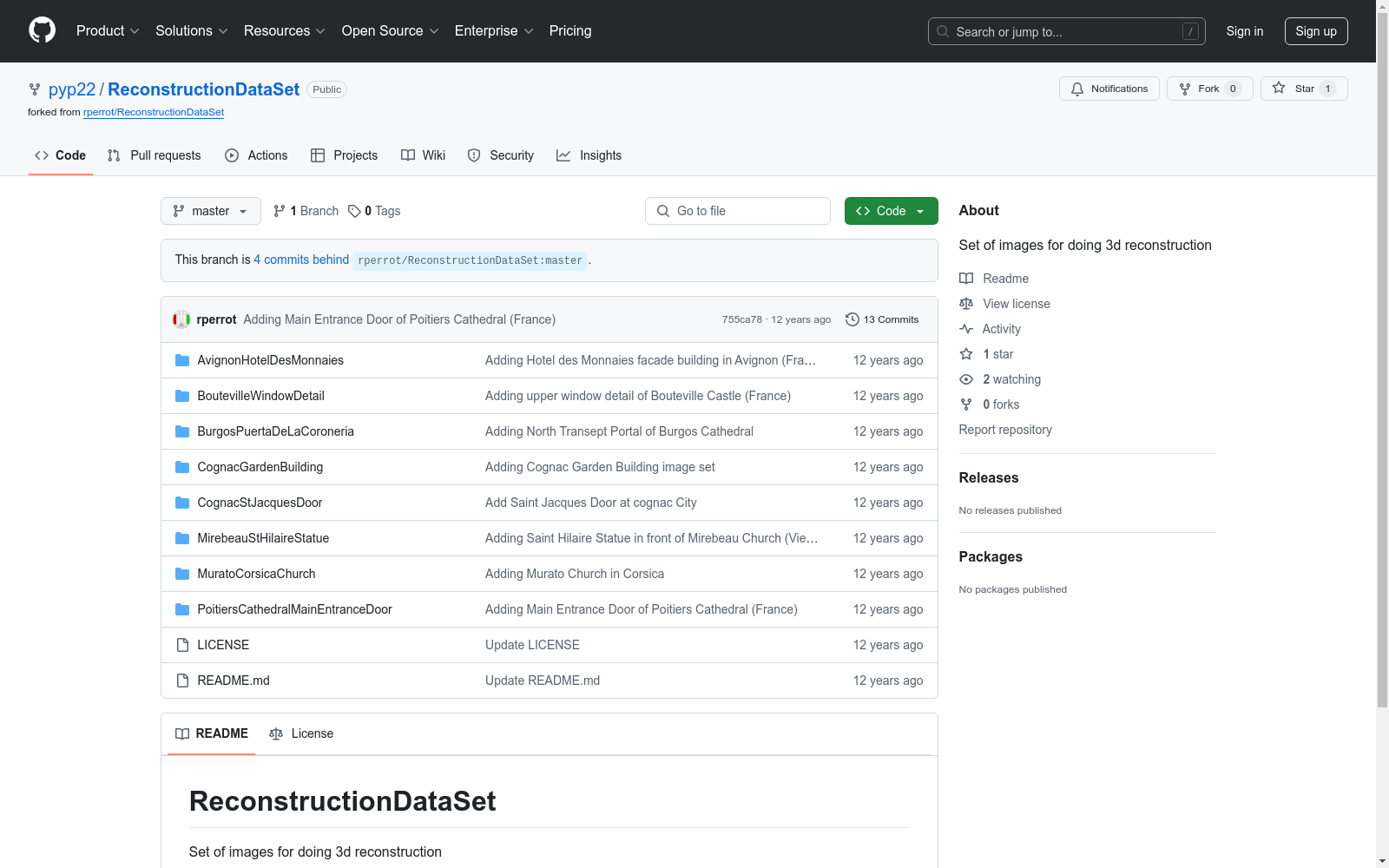Click the PoitiersCathedralMainEntranceDoor folder icon
Viewport: 1389px width, 868px height.
pyautogui.click(x=182, y=609)
